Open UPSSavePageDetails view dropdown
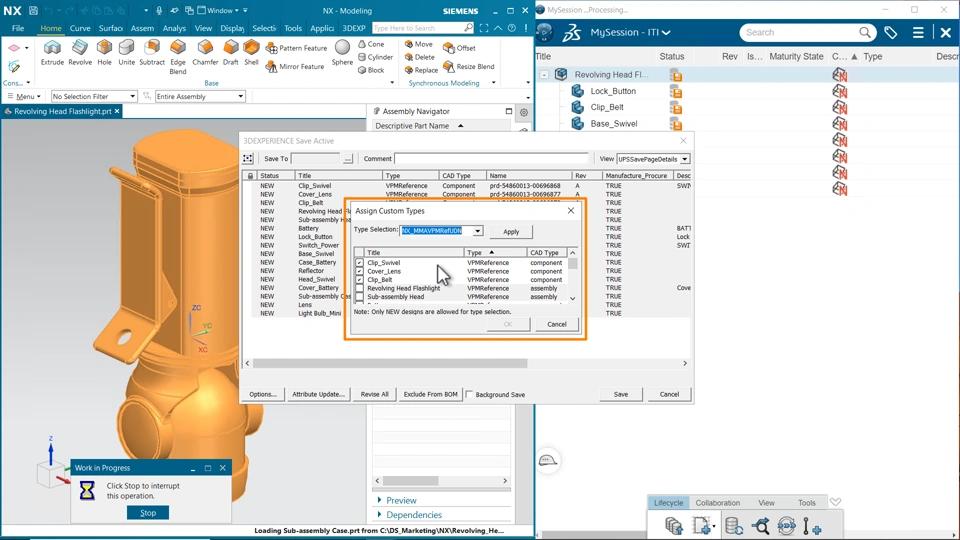 click(x=684, y=159)
